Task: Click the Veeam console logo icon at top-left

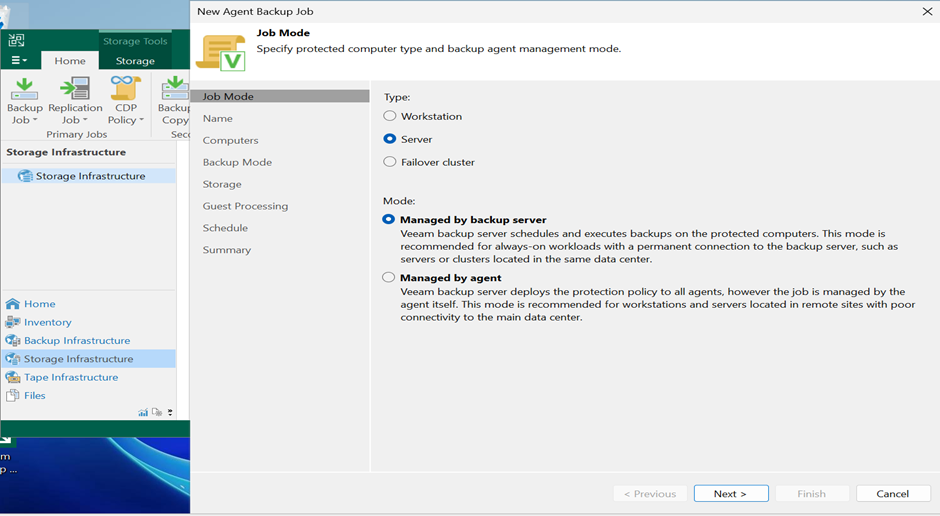Action: tap(16, 41)
